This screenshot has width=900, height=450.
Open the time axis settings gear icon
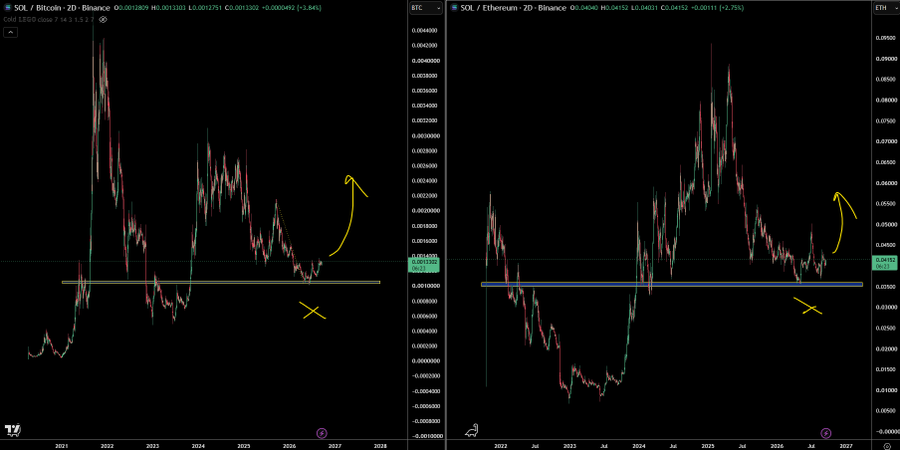885,445
